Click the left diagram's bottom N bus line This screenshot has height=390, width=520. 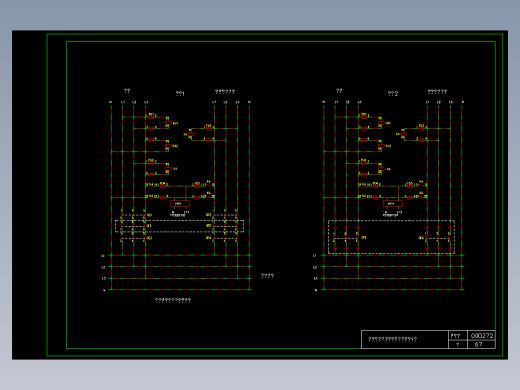click(x=180, y=290)
